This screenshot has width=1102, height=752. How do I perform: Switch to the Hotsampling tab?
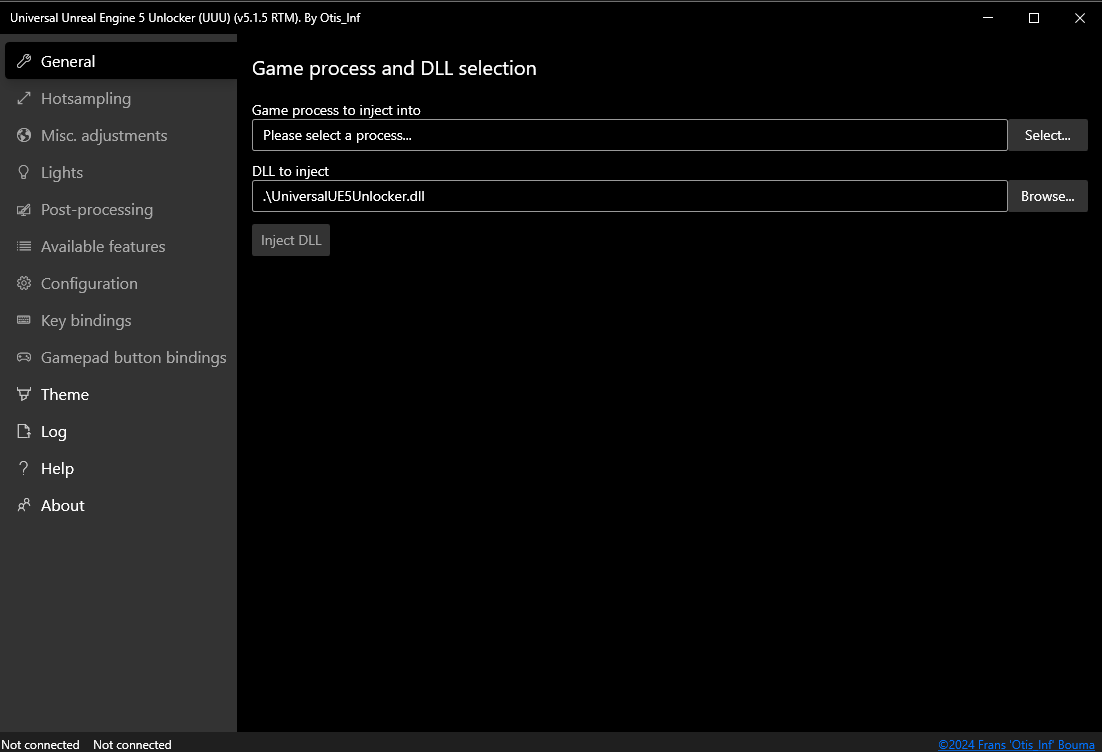(121, 98)
